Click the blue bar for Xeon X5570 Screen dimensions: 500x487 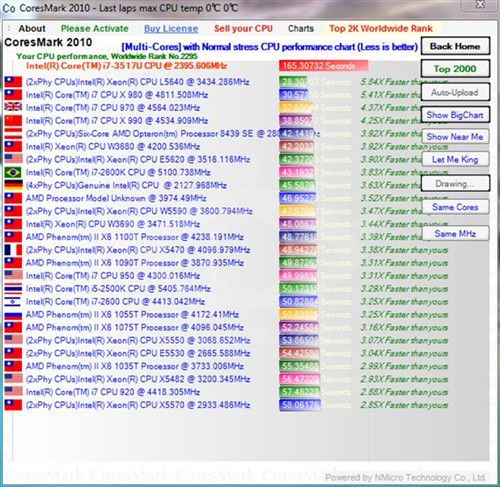300,405
